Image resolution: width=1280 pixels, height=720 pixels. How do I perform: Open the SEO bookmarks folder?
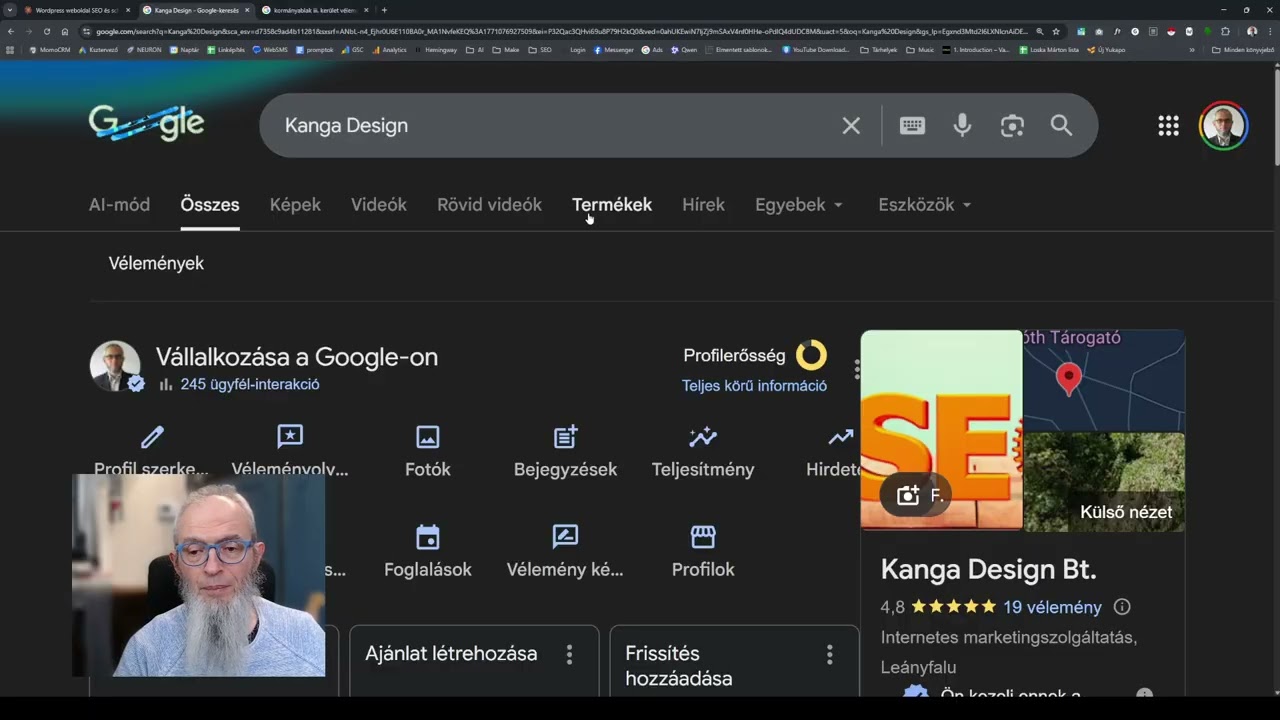540,49
